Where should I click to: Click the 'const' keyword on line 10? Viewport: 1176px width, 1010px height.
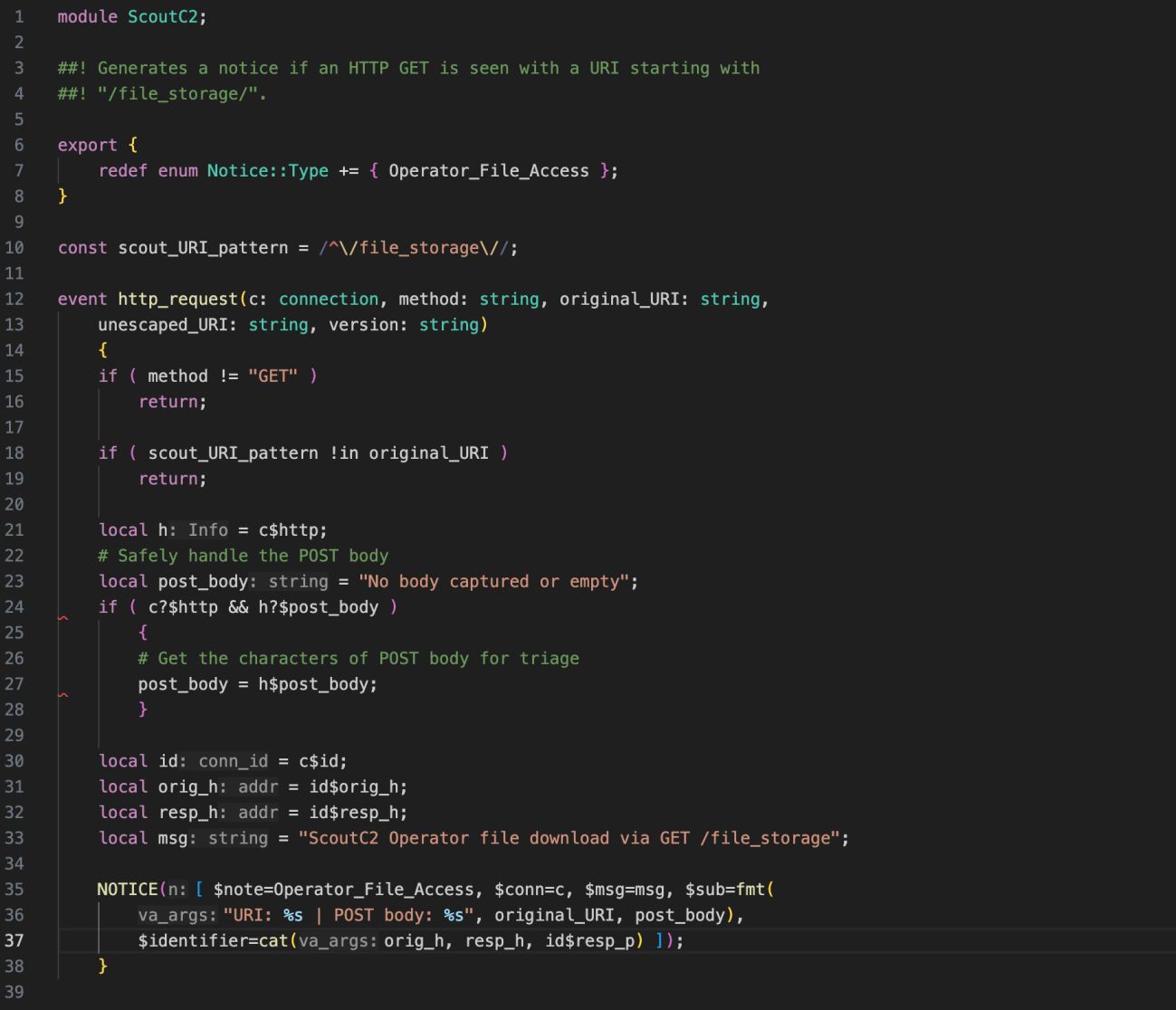coord(82,247)
